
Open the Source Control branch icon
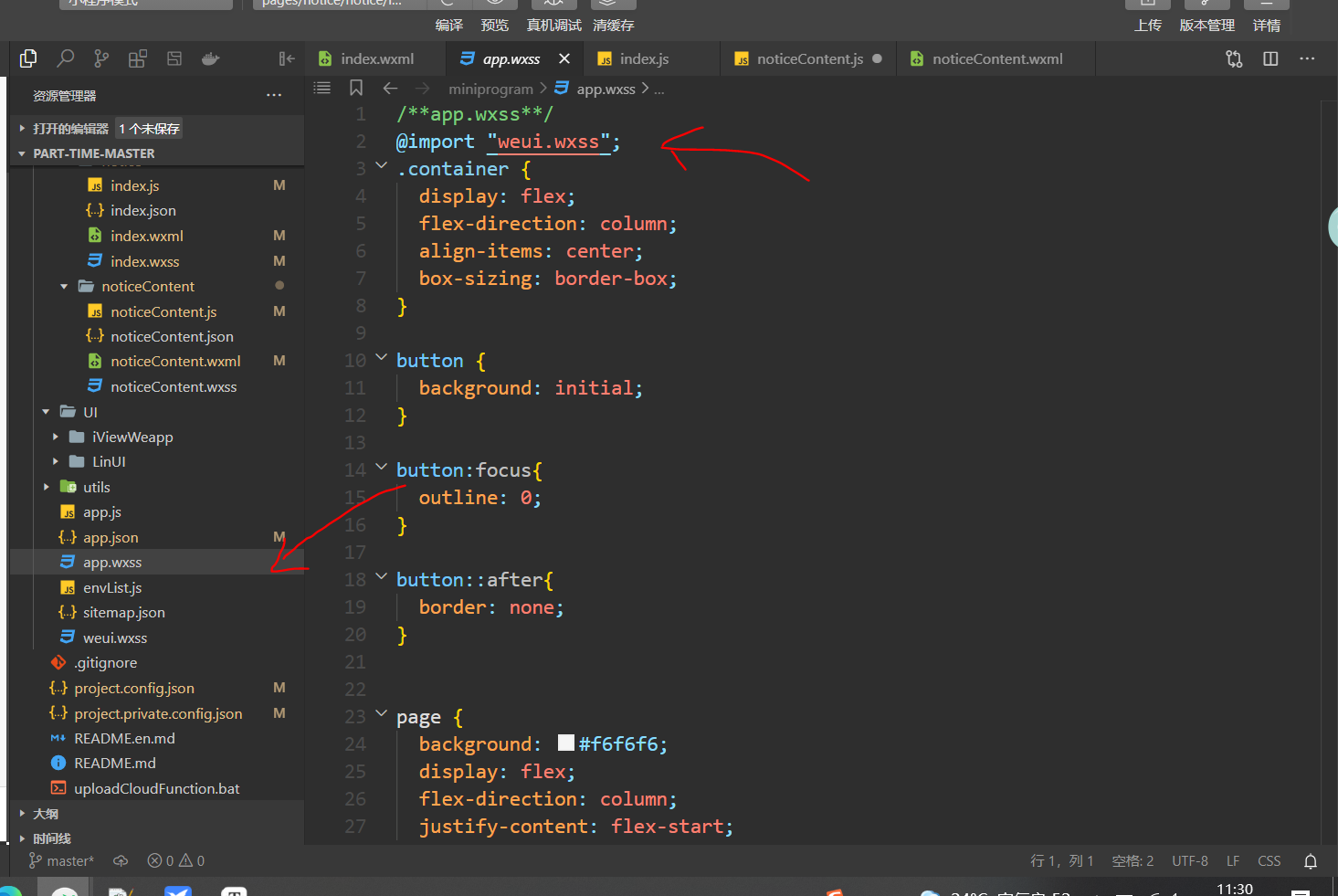point(101,58)
